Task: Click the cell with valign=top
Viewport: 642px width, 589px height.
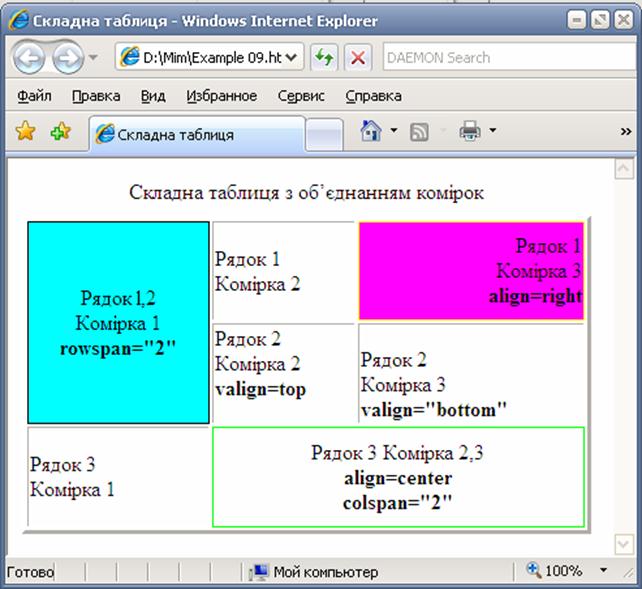Action: click(x=283, y=373)
